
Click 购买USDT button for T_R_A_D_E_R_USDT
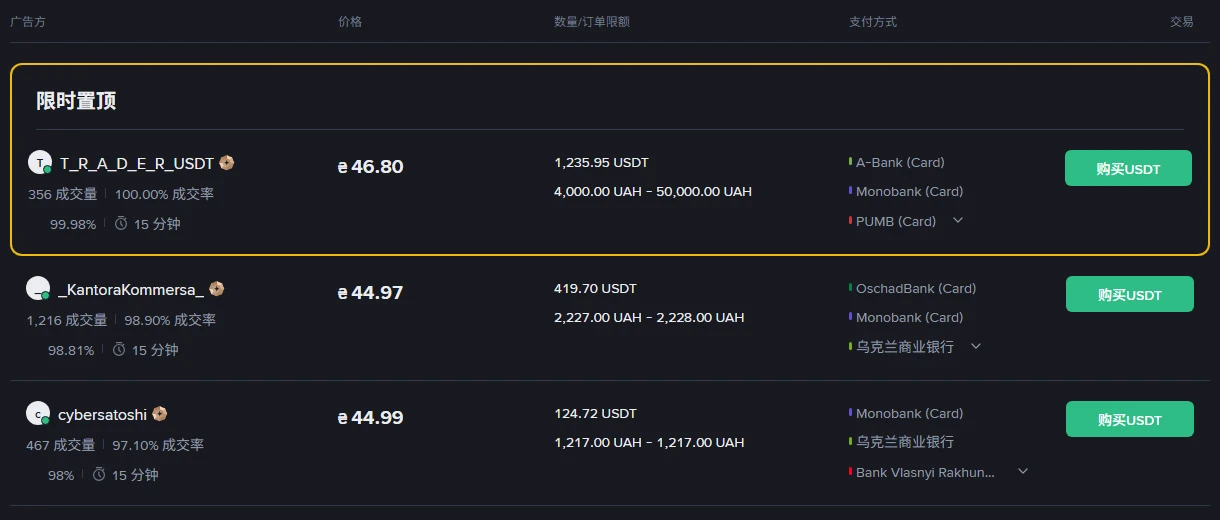pyautogui.click(x=1128, y=168)
